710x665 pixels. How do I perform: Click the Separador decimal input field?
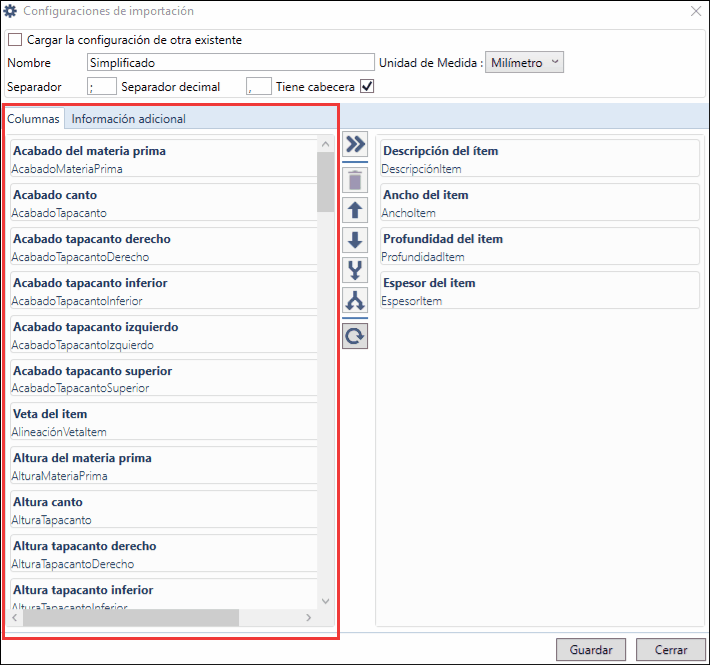259,86
